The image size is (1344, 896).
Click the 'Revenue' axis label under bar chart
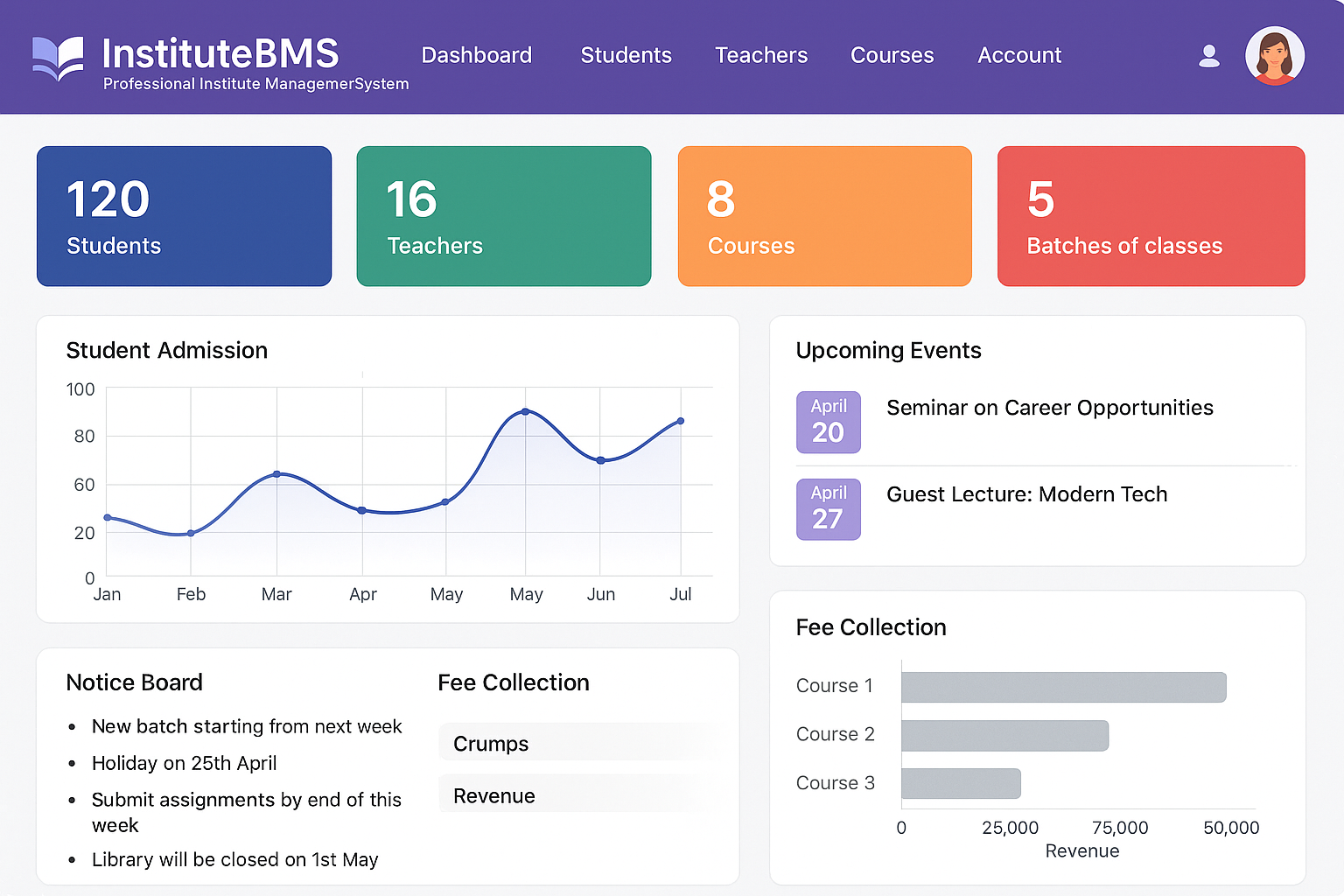[1082, 850]
